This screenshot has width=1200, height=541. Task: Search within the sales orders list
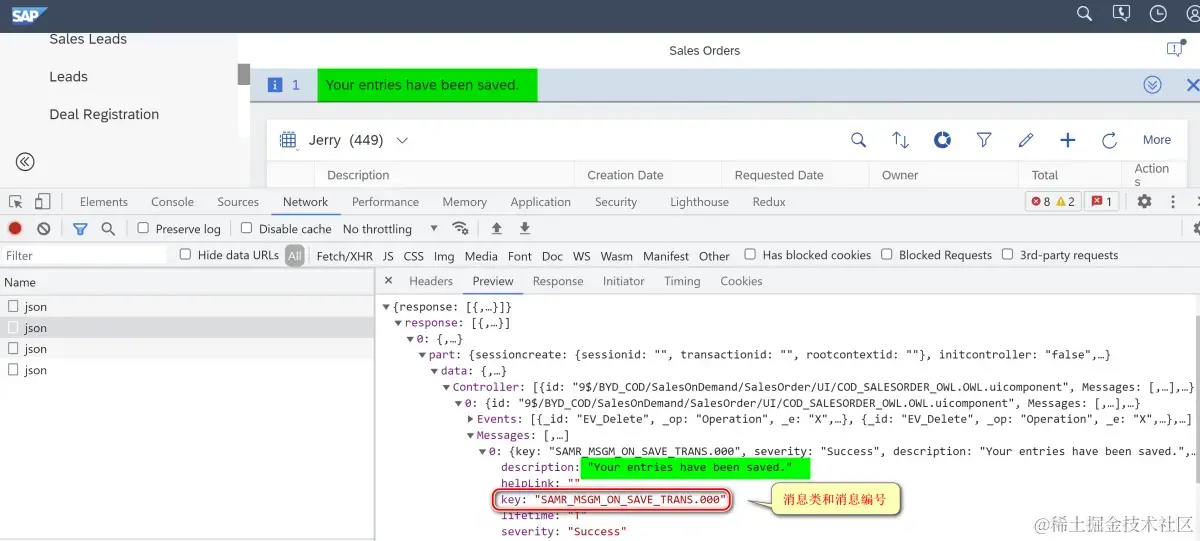click(x=858, y=140)
